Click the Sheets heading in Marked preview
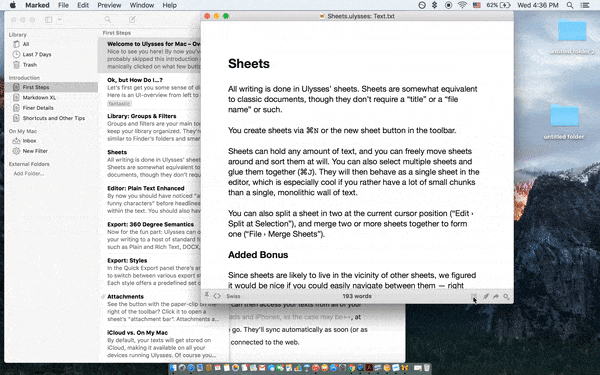Viewport: 600px width, 375px height. tap(249, 64)
